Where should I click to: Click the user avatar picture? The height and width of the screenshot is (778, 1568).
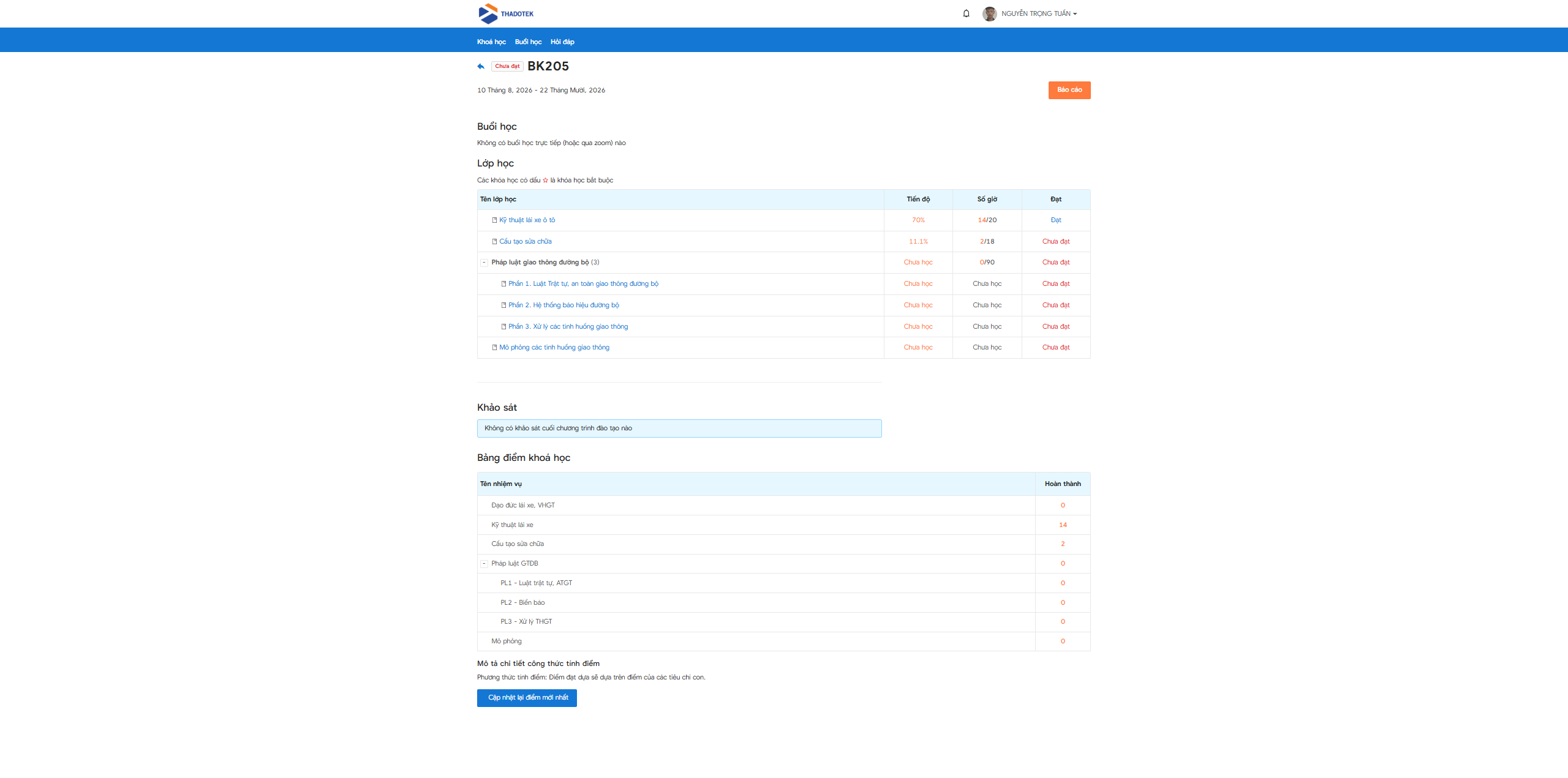click(x=989, y=13)
